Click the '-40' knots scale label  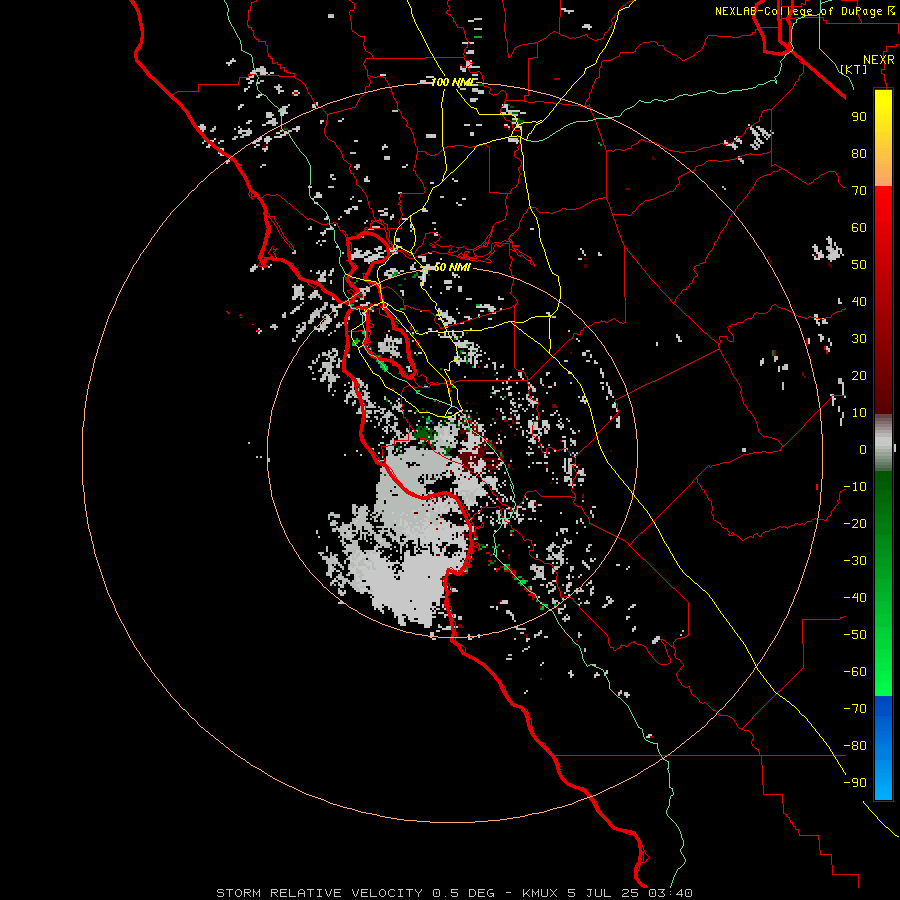click(855, 598)
